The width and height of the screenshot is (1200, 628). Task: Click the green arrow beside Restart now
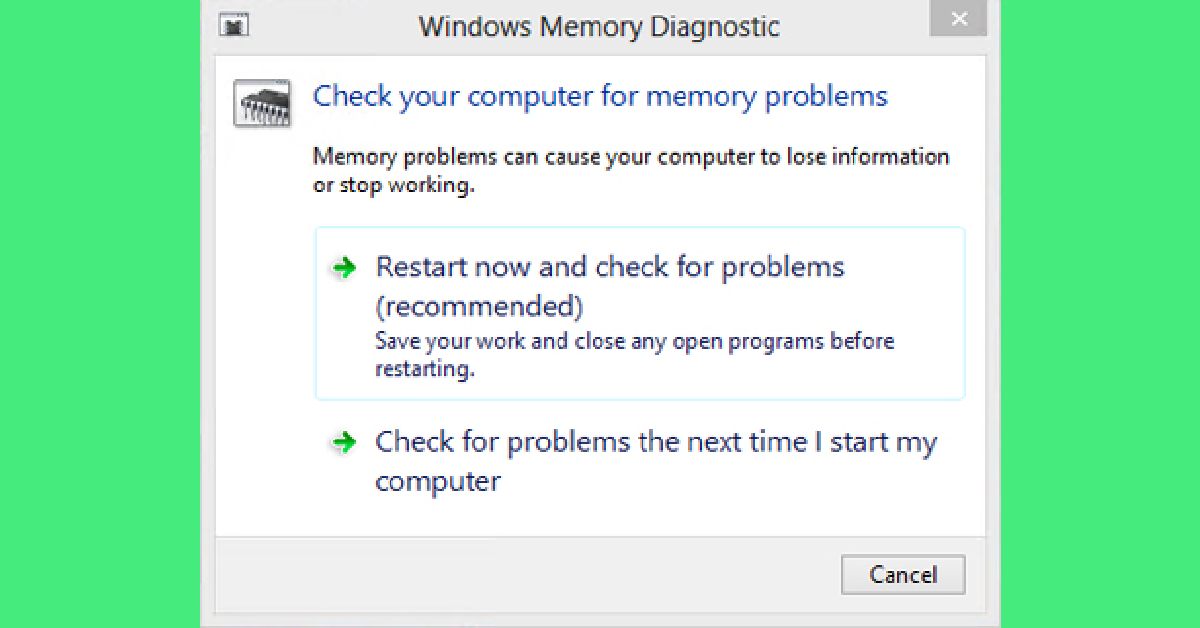point(344,268)
